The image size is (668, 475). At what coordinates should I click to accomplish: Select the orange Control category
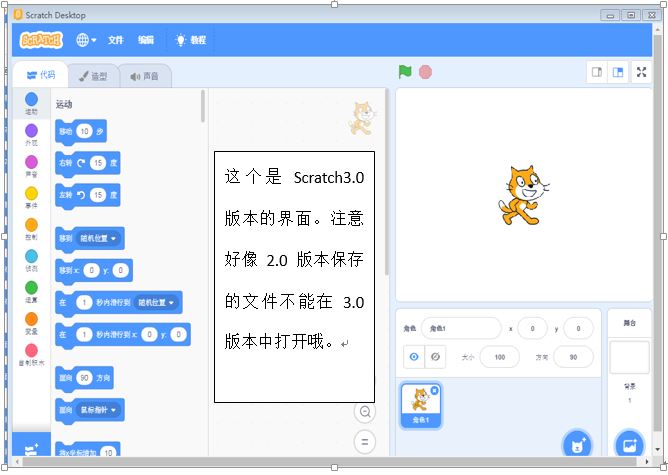coord(31,229)
